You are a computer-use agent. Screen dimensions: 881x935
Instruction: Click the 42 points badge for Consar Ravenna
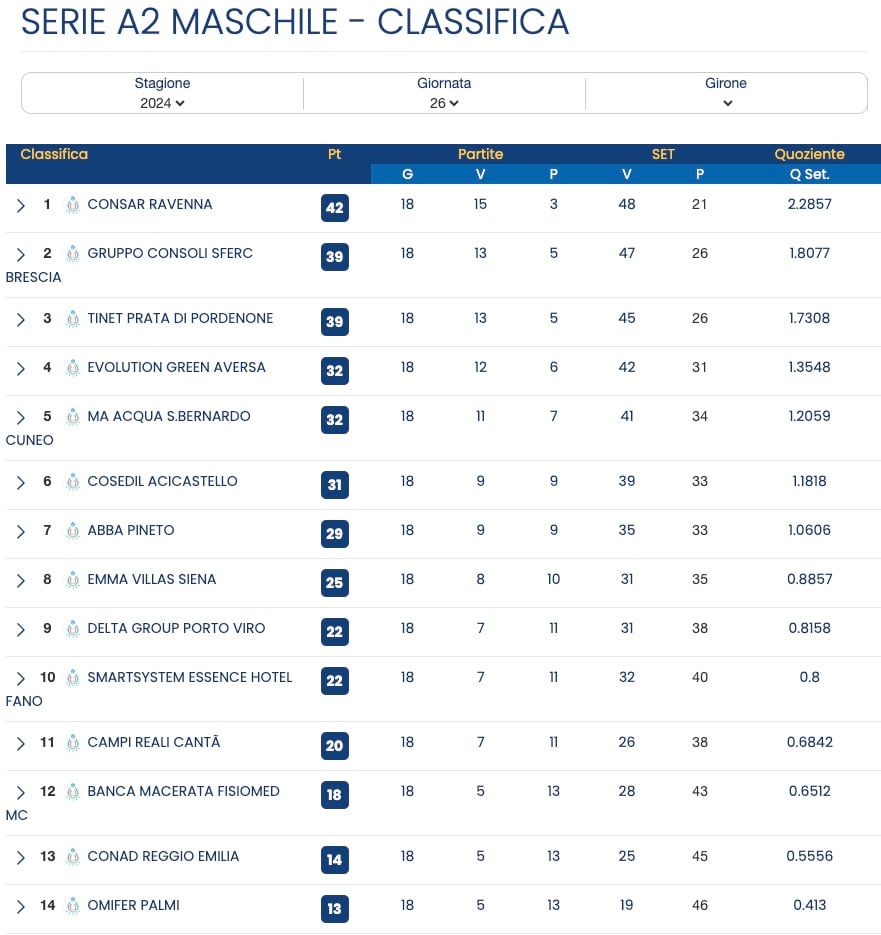(x=335, y=208)
